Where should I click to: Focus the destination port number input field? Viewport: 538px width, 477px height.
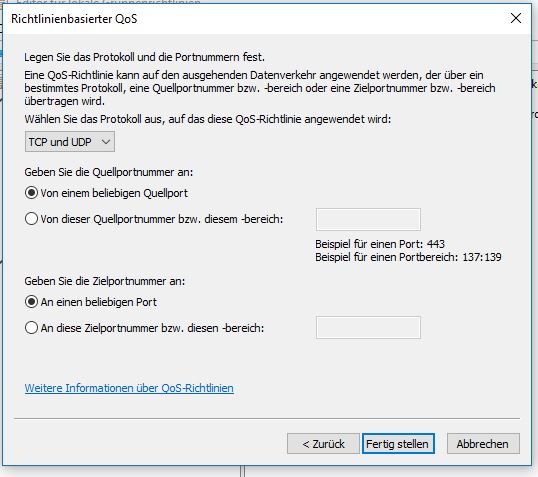pyautogui.click(x=368, y=327)
